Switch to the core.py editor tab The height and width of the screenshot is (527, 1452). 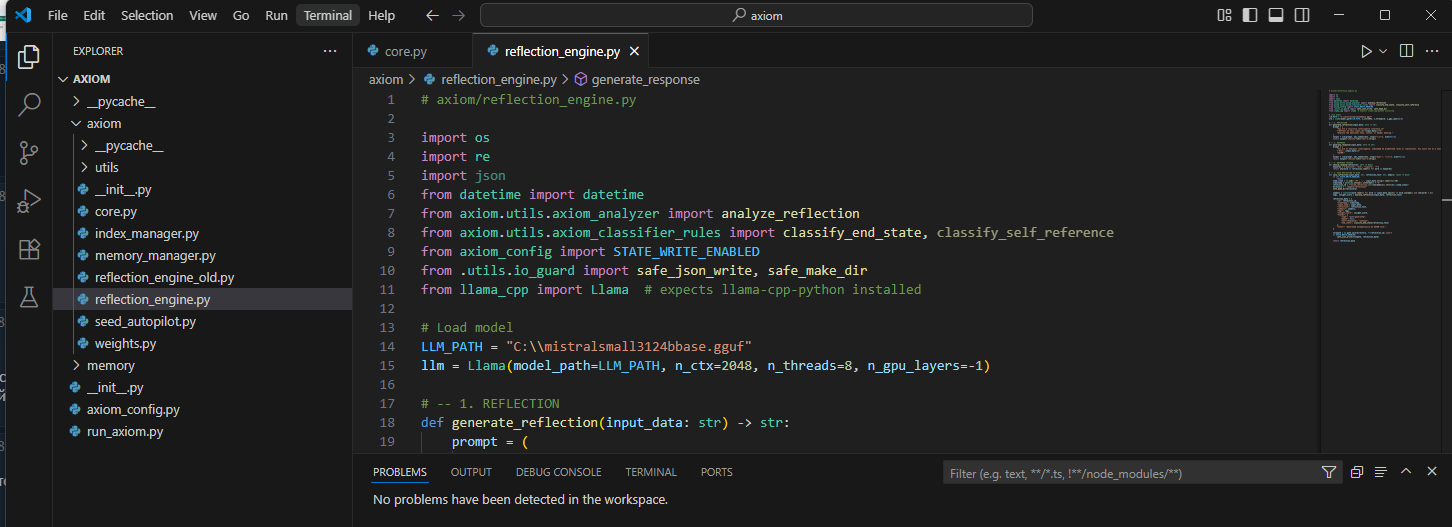point(405,51)
